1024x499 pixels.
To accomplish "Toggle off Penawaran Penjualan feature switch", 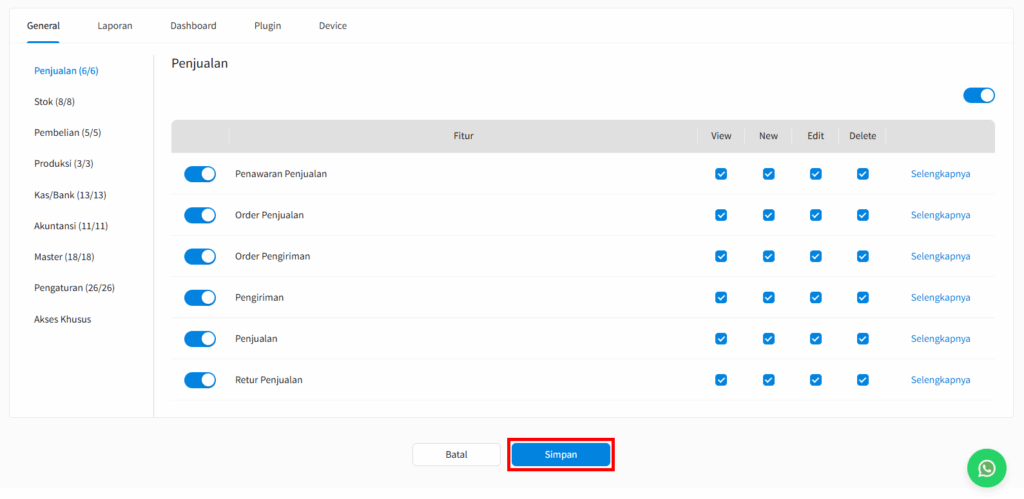I will click(x=200, y=174).
